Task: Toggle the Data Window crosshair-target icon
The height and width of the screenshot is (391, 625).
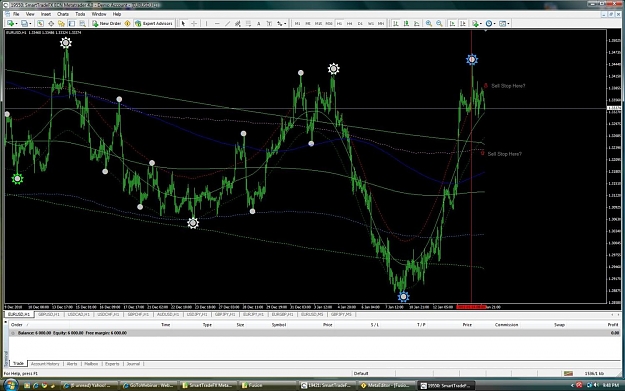Action: tap(51, 24)
